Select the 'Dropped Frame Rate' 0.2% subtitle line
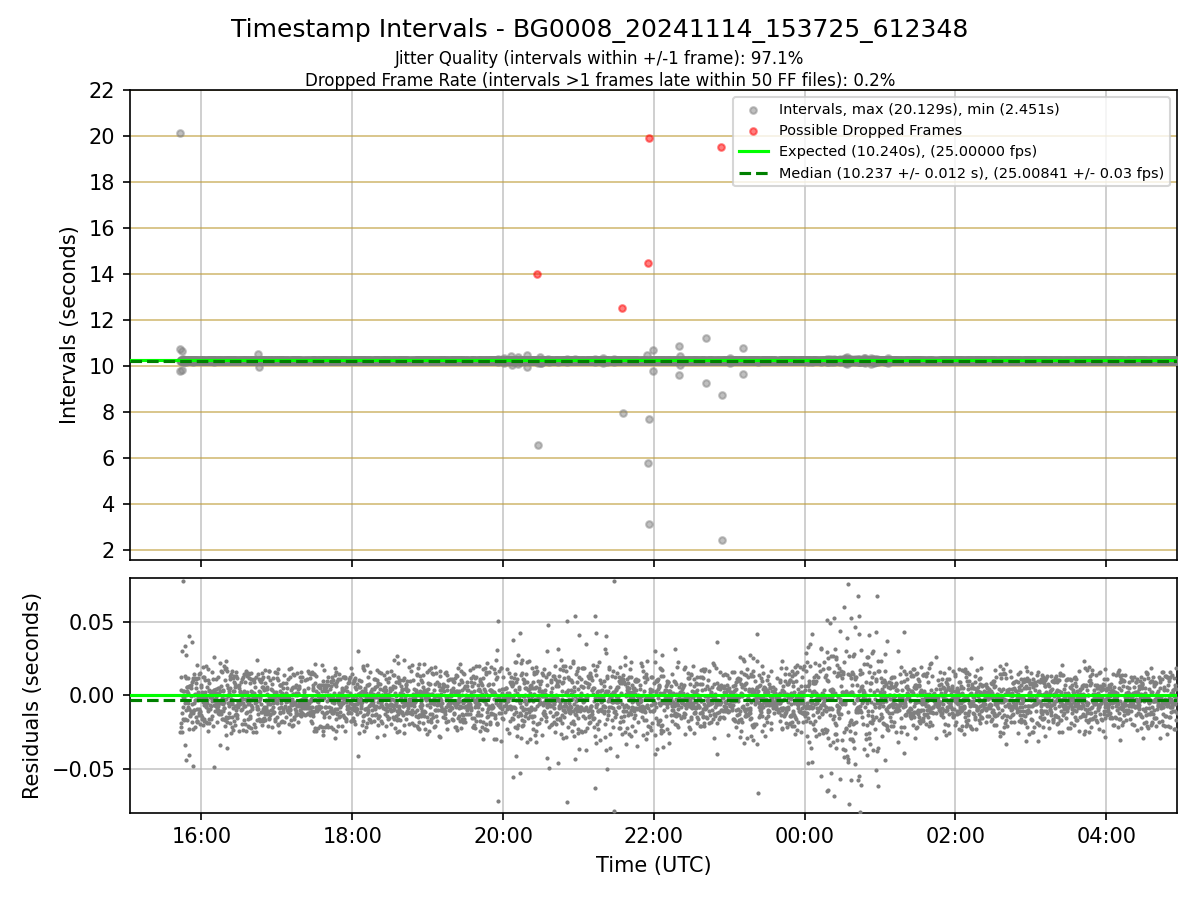 pyautogui.click(x=599, y=79)
